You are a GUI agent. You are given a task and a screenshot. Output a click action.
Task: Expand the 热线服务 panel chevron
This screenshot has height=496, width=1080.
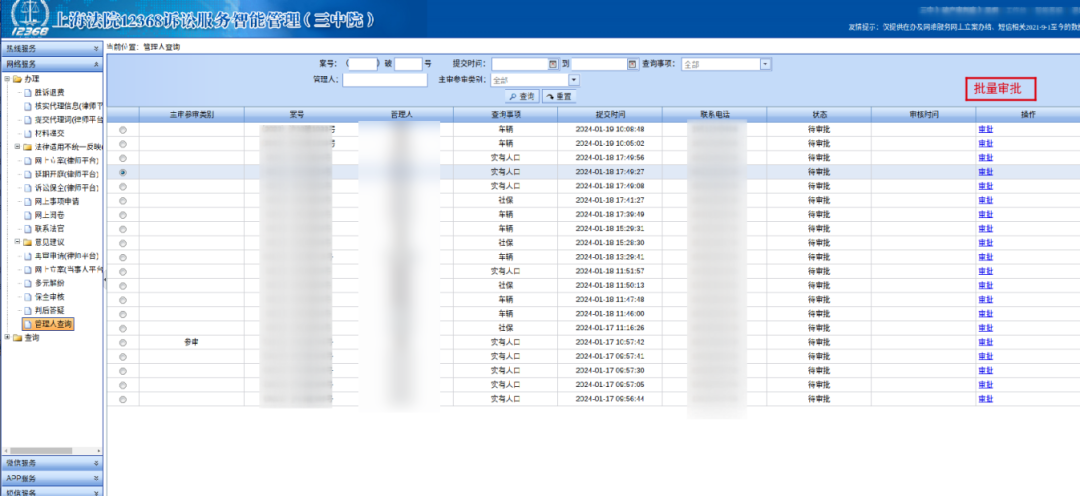96,50
